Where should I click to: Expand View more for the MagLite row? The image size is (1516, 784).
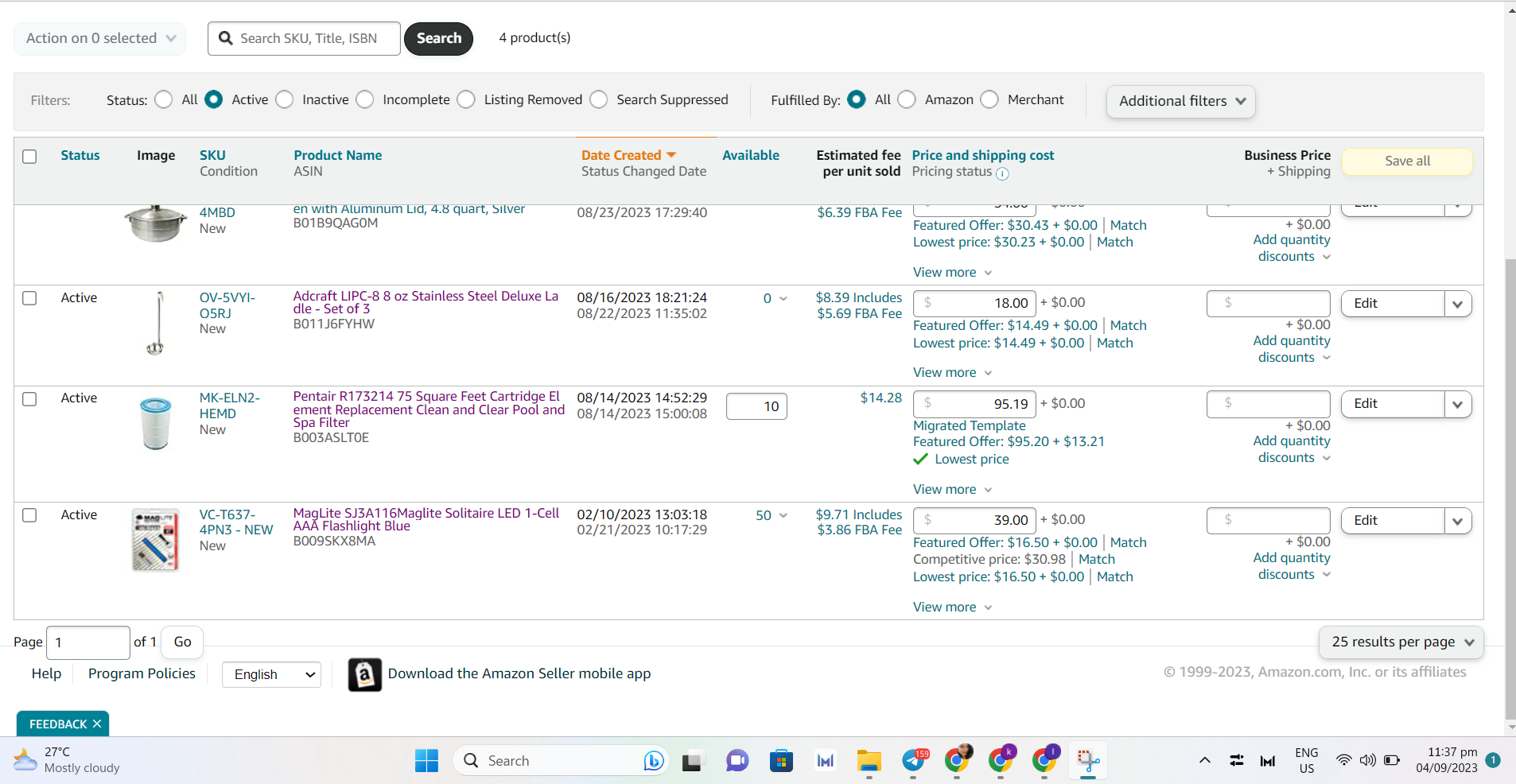click(952, 607)
